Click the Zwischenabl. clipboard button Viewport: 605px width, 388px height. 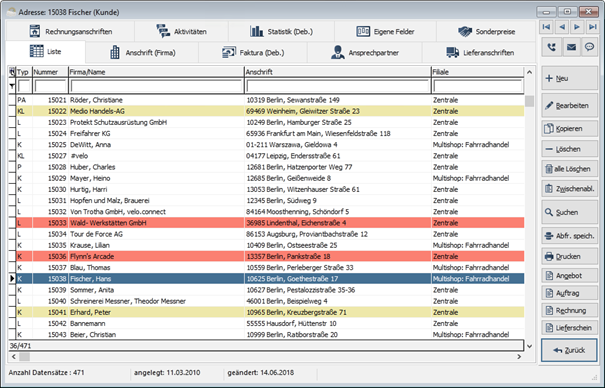(x=570, y=189)
